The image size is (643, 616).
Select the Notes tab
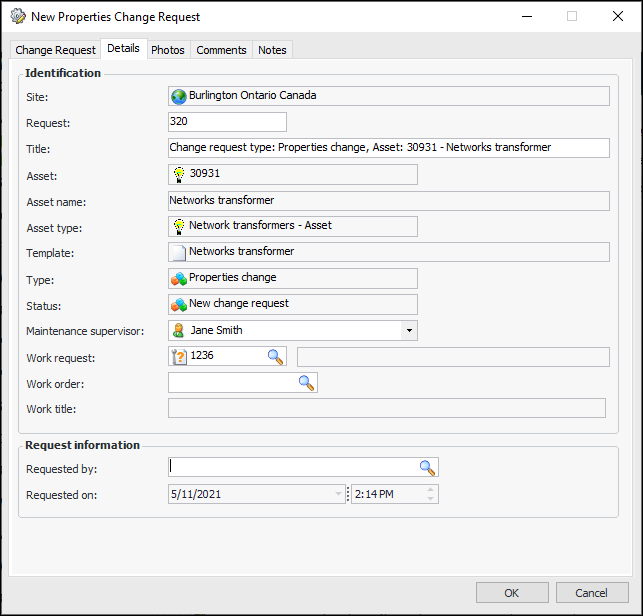272,50
